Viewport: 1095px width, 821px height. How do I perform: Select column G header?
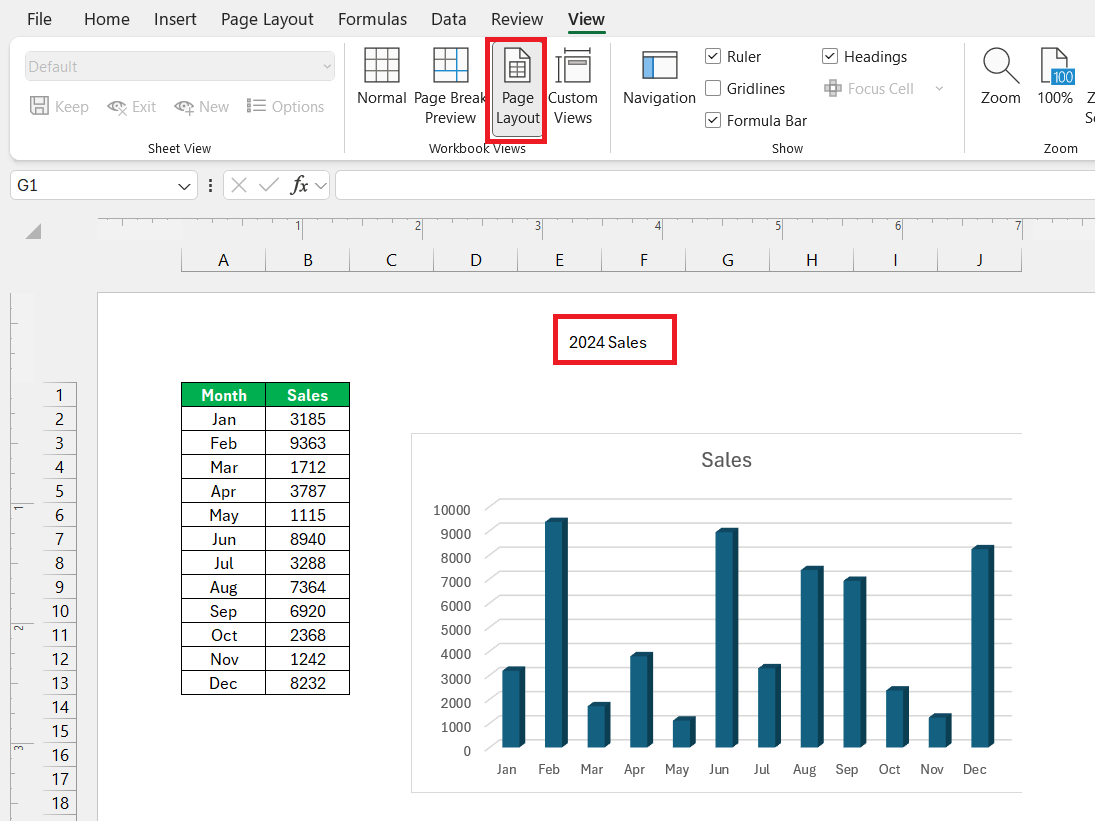click(728, 260)
